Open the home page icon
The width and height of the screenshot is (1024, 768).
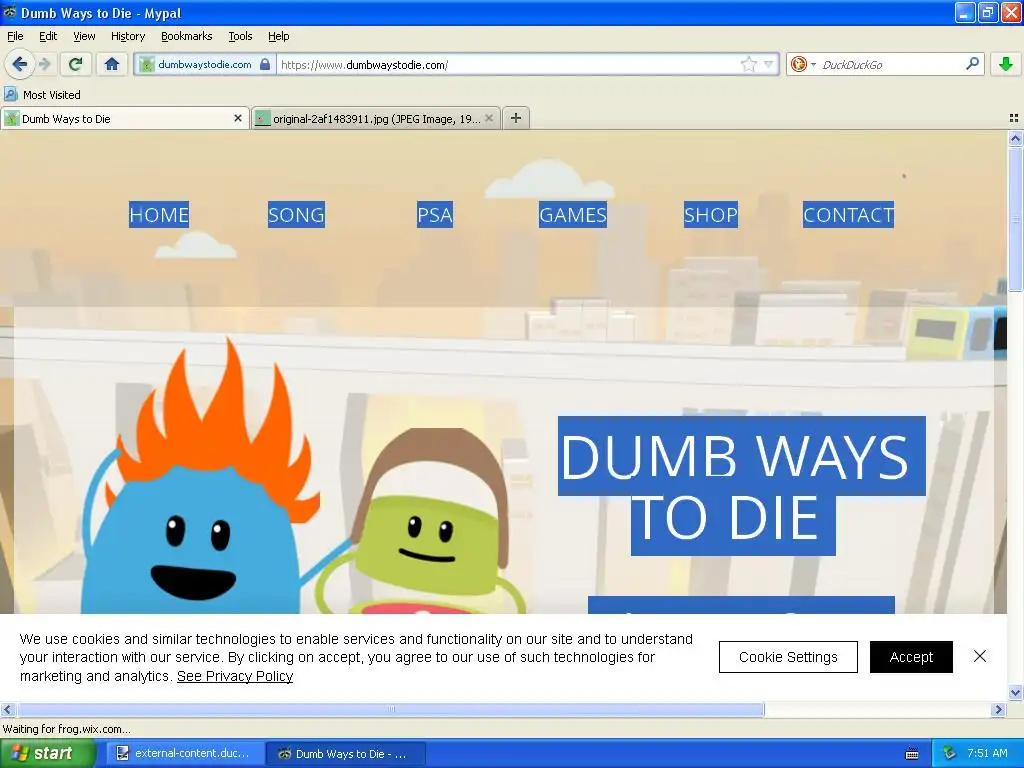[x=112, y=64]
